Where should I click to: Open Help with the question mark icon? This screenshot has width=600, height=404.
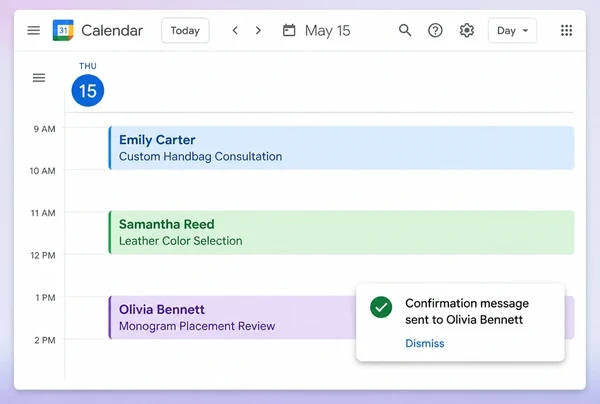[x=435, y=30]
